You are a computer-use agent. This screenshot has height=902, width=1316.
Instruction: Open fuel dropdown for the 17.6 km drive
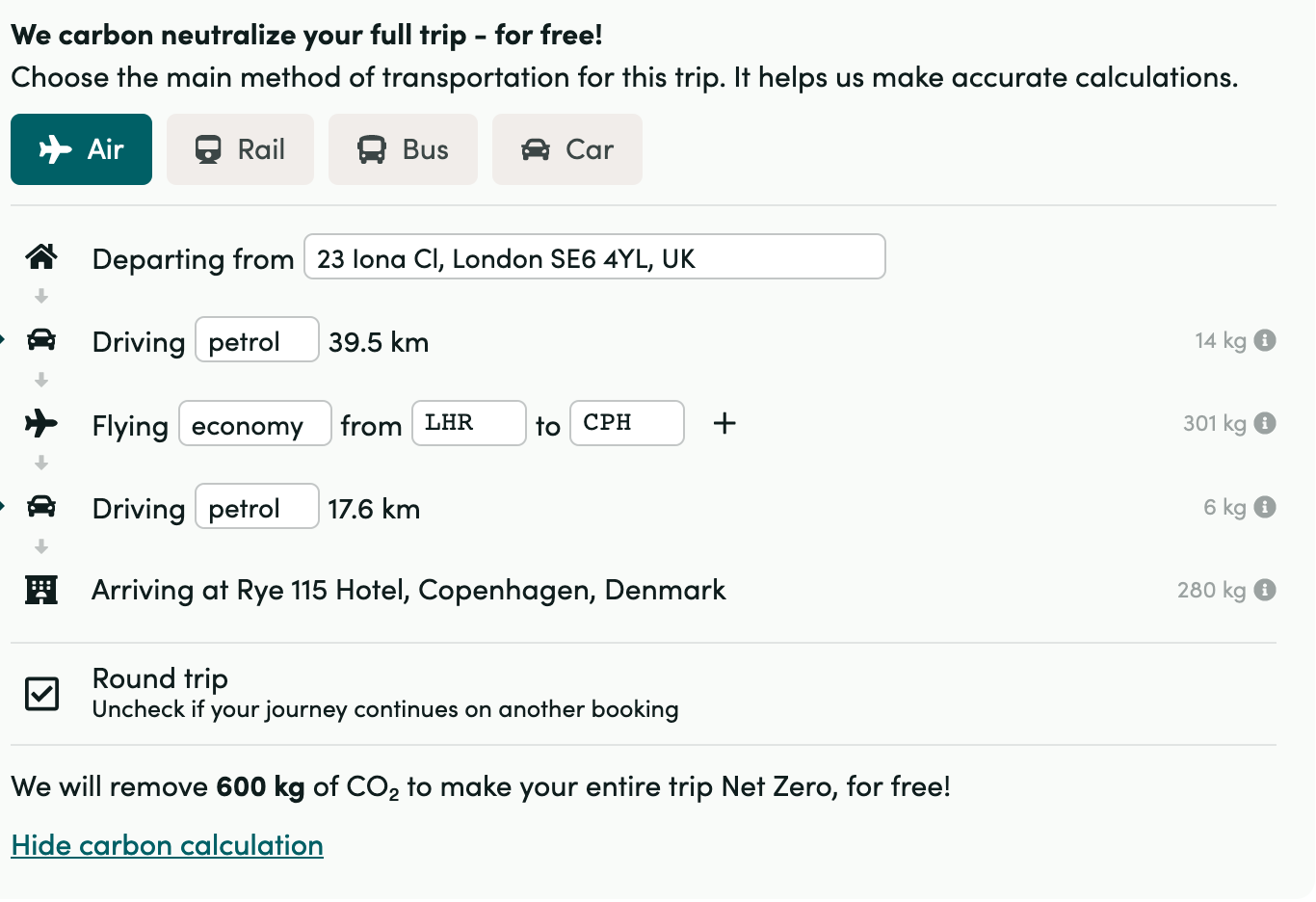[x=256, y=507]
